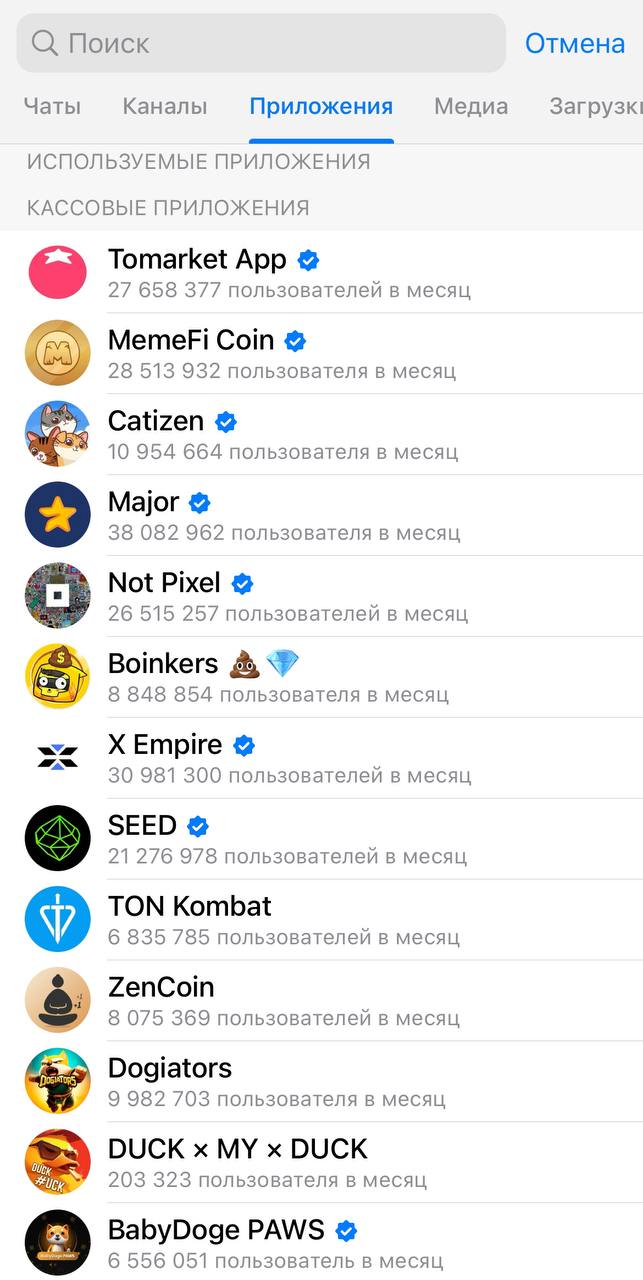Open the SEED green gem icon
Image resolution: width=643 pixels, height=1280 pixels.
point(58,838)
